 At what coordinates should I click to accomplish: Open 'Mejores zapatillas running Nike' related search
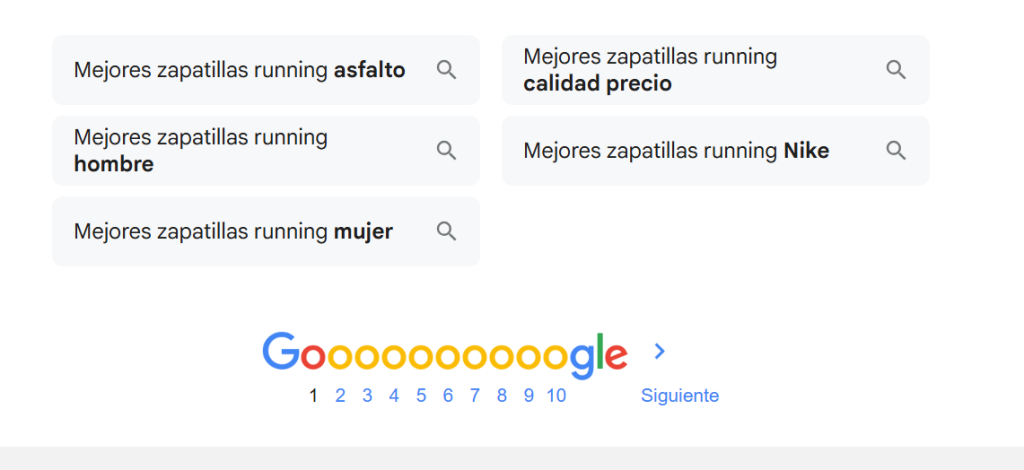pyautogui.click(x=676, y=150)
